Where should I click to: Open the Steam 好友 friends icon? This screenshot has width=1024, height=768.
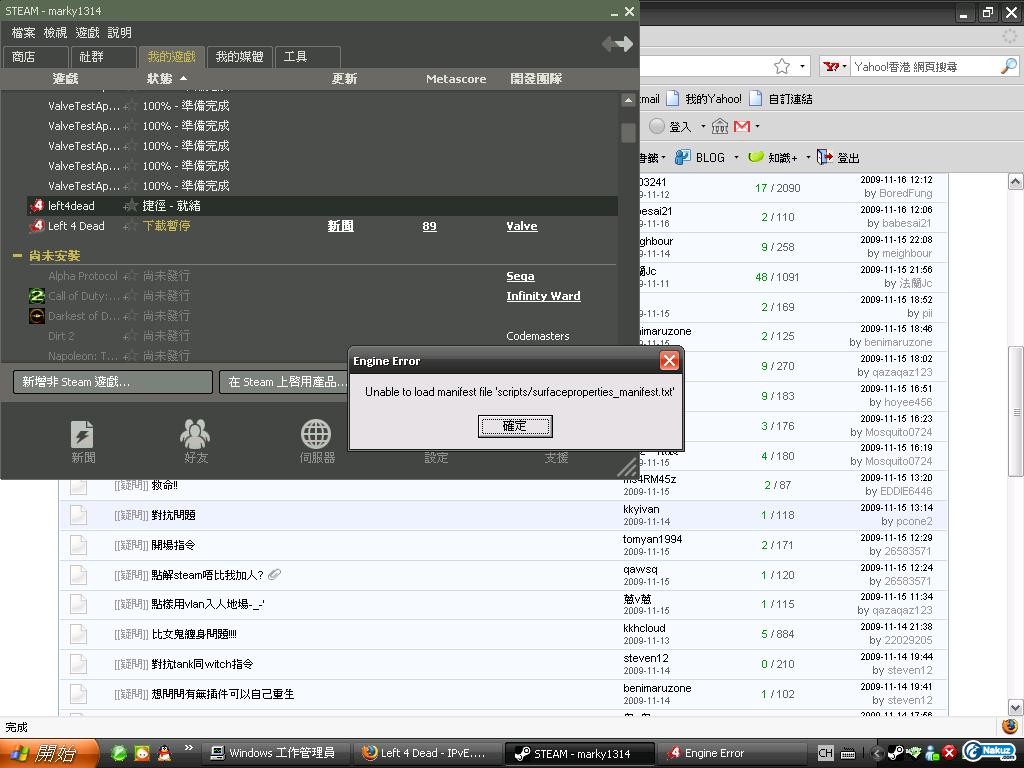pos(195,434)
